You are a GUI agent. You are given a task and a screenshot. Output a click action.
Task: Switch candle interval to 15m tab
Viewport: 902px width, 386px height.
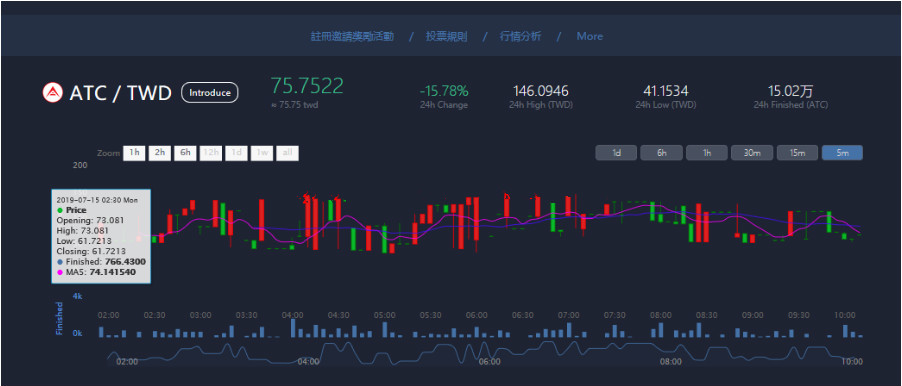tap(797, 153)
